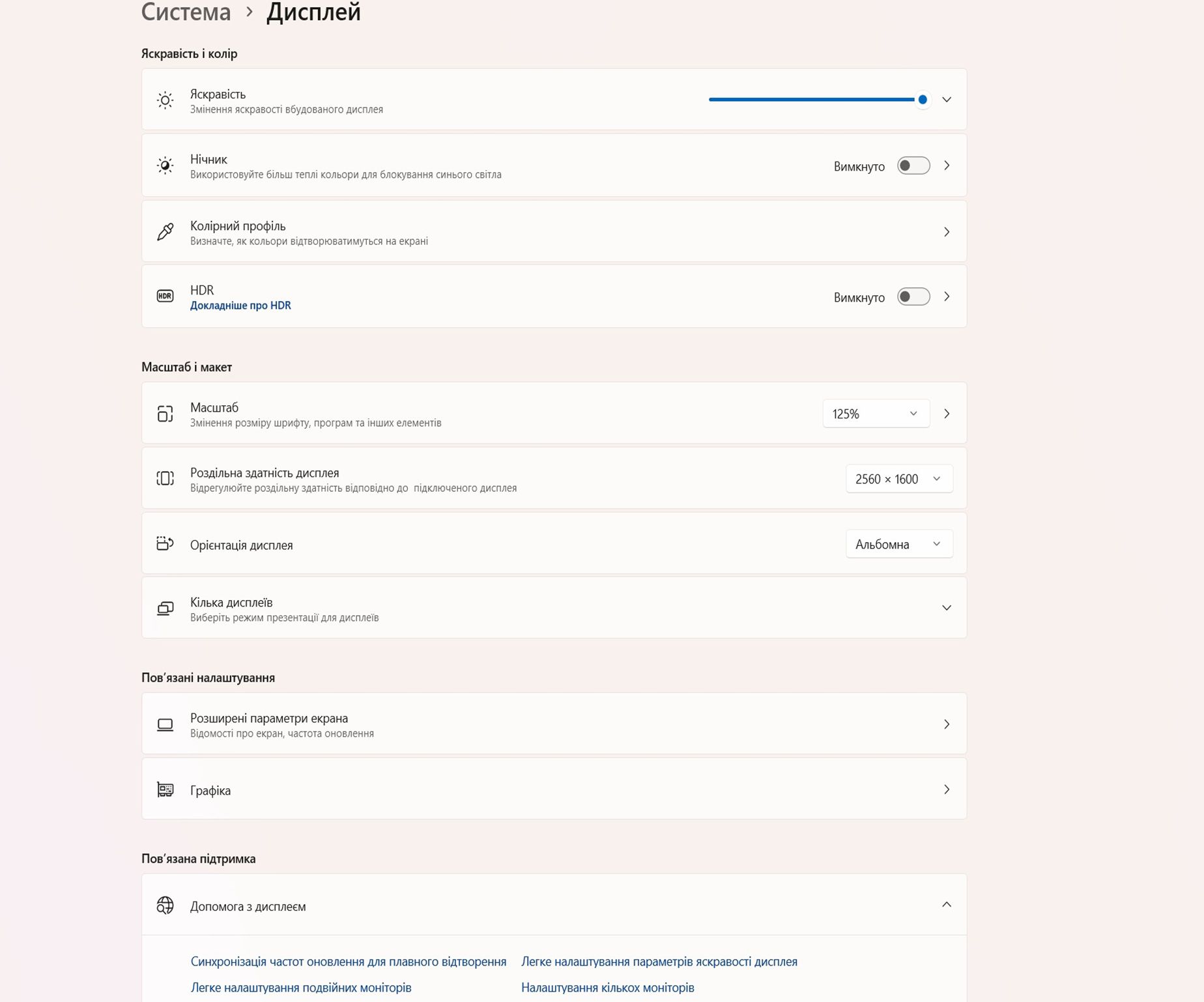Click the Роздільна здатність дисплея icon
This screenshot has width=1204, height=1002.
[x=165, y=479]
